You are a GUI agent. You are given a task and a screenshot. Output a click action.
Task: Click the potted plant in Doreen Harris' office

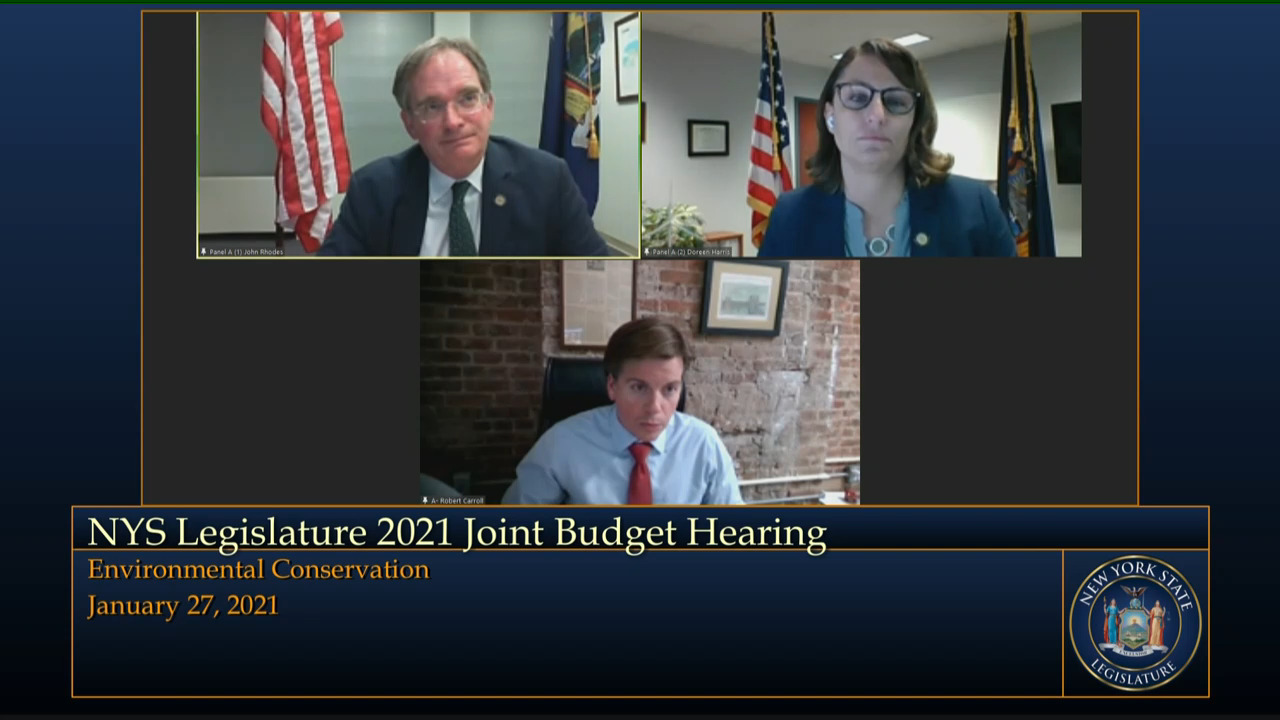(x=673, y=225)
